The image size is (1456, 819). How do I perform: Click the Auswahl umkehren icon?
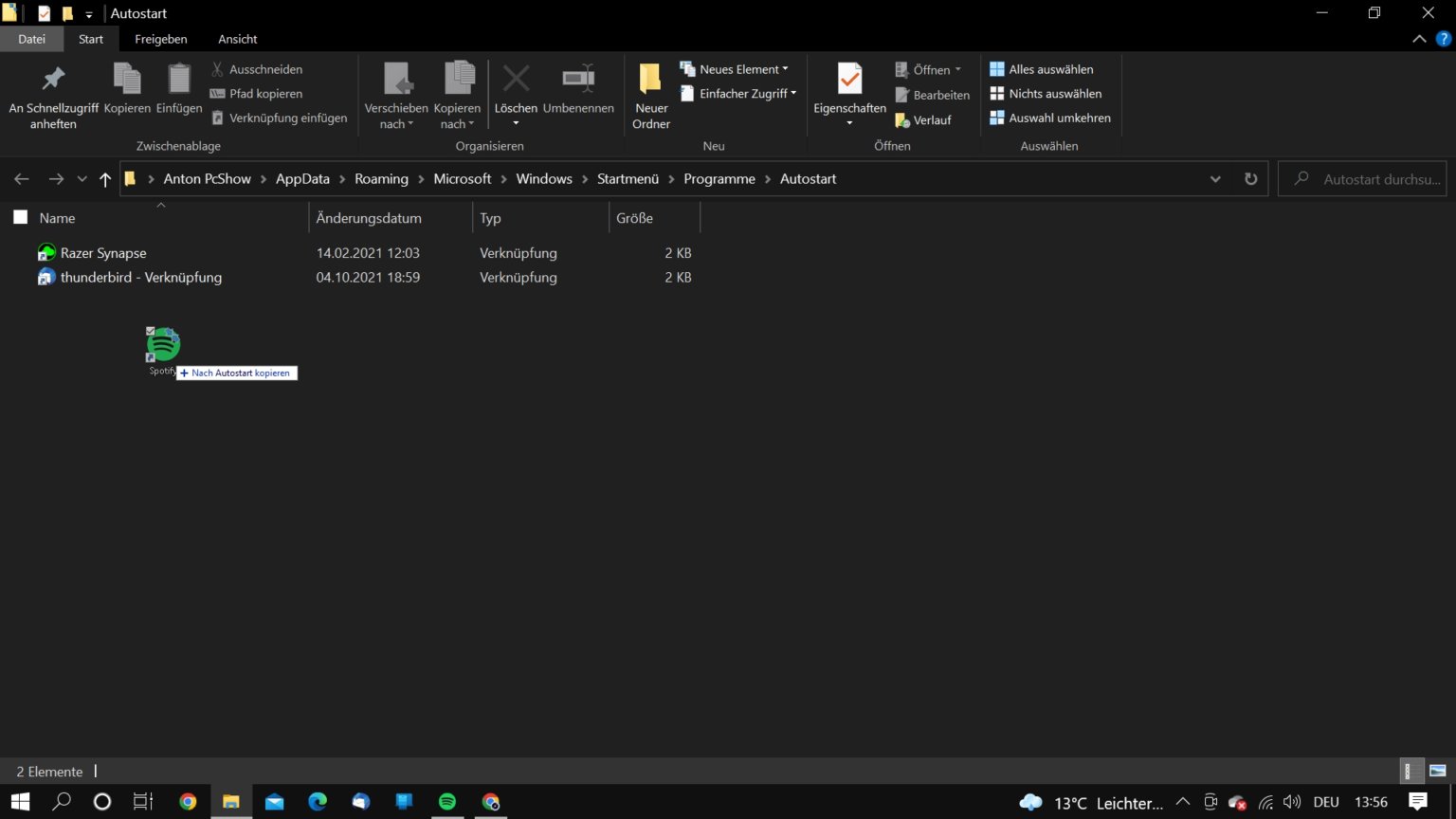pyautogui.click(x=996, y=118)
